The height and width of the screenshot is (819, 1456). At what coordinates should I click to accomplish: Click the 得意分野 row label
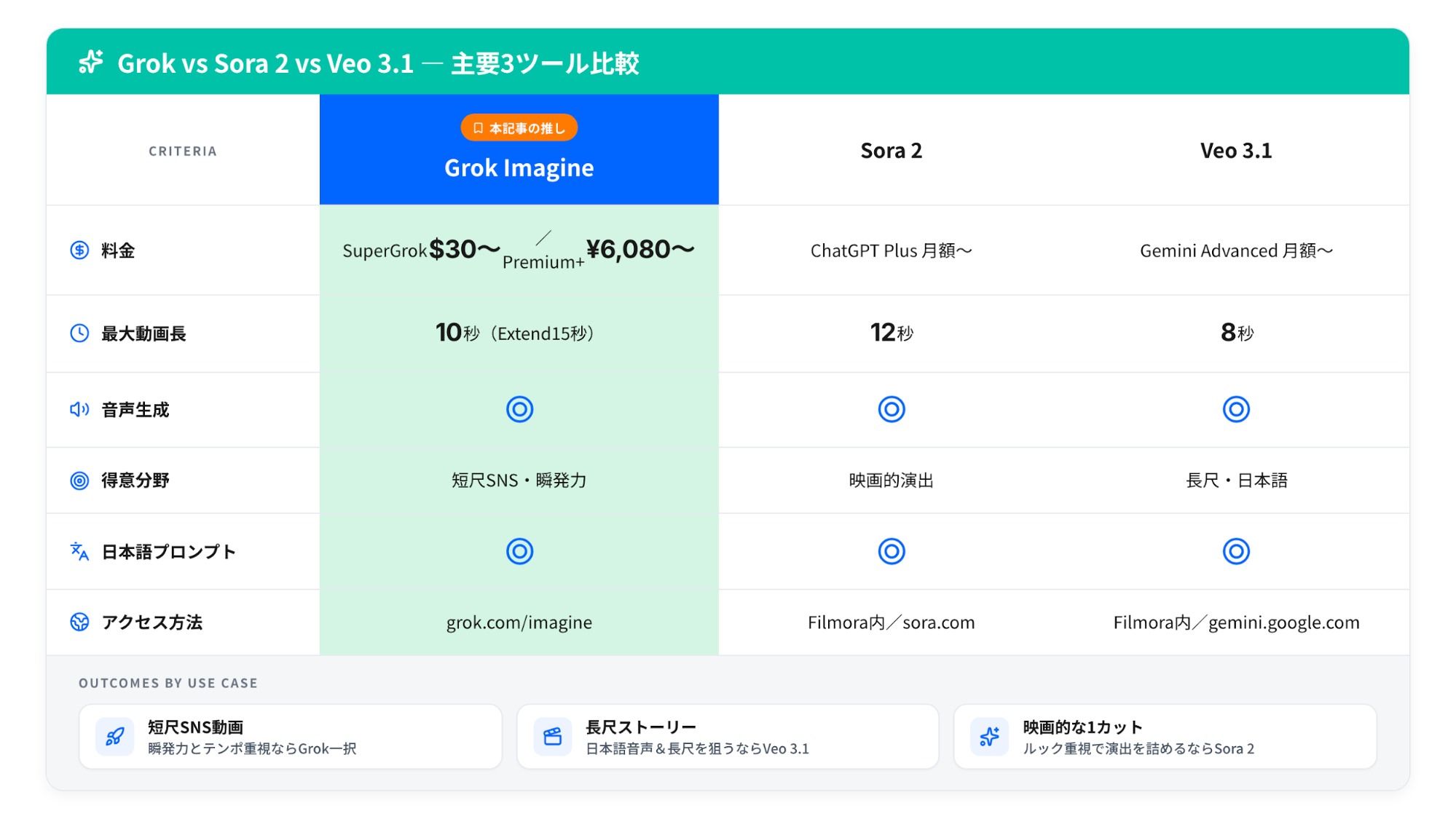tap(135, 480)
